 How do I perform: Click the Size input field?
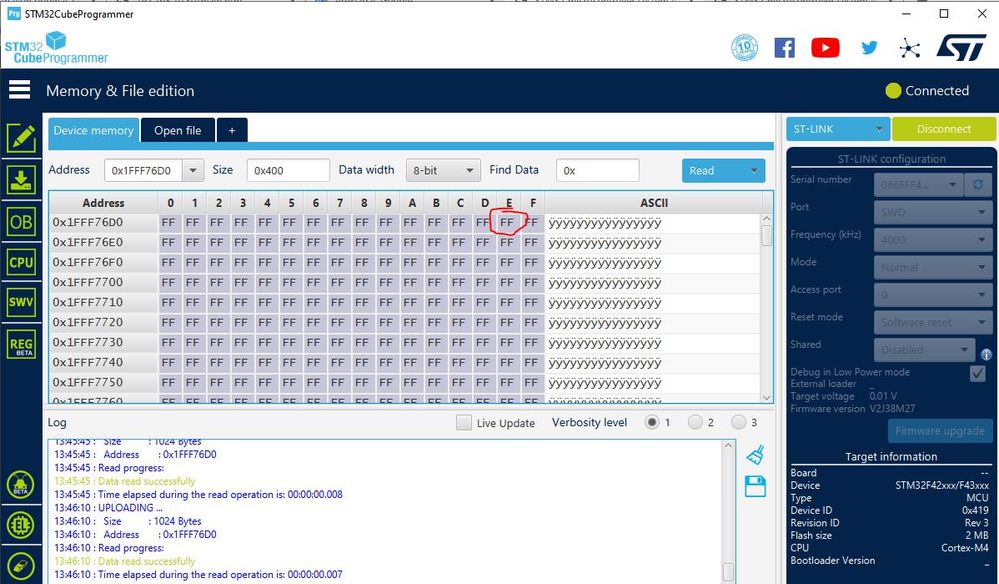pyautogui.click(x=288, y=170)
